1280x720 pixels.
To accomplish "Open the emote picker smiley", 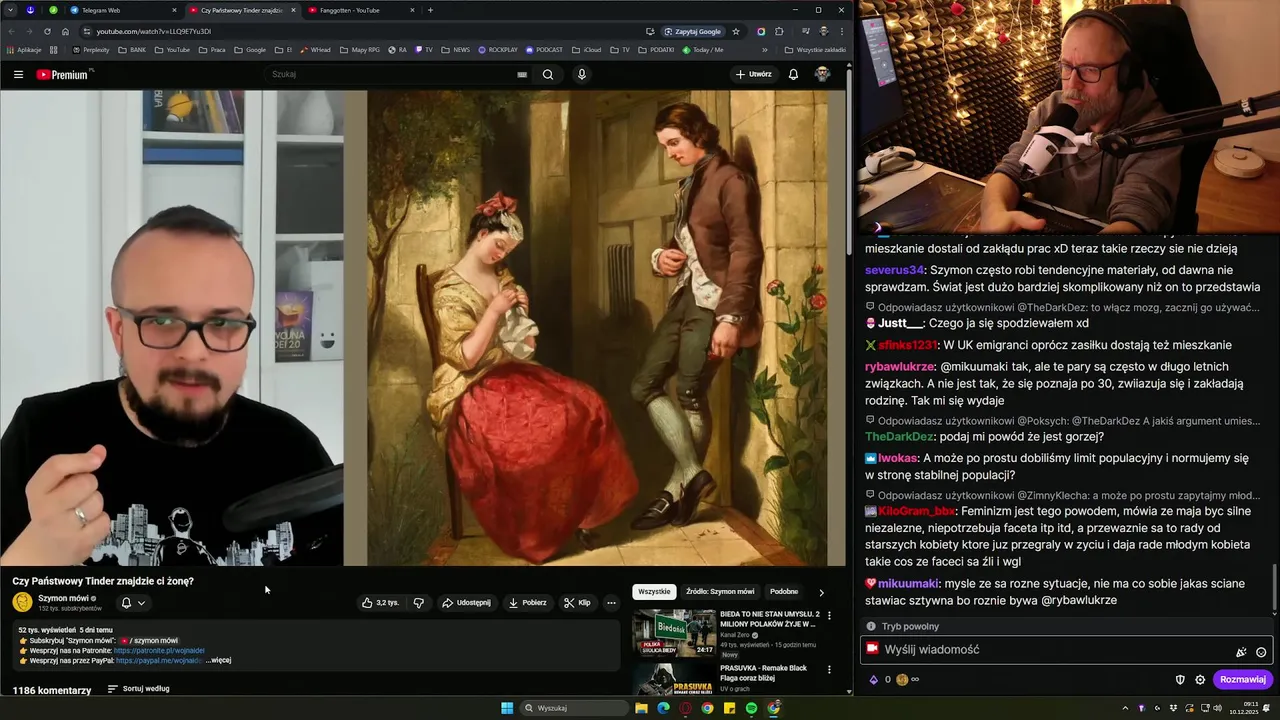I will (1261, 652).
